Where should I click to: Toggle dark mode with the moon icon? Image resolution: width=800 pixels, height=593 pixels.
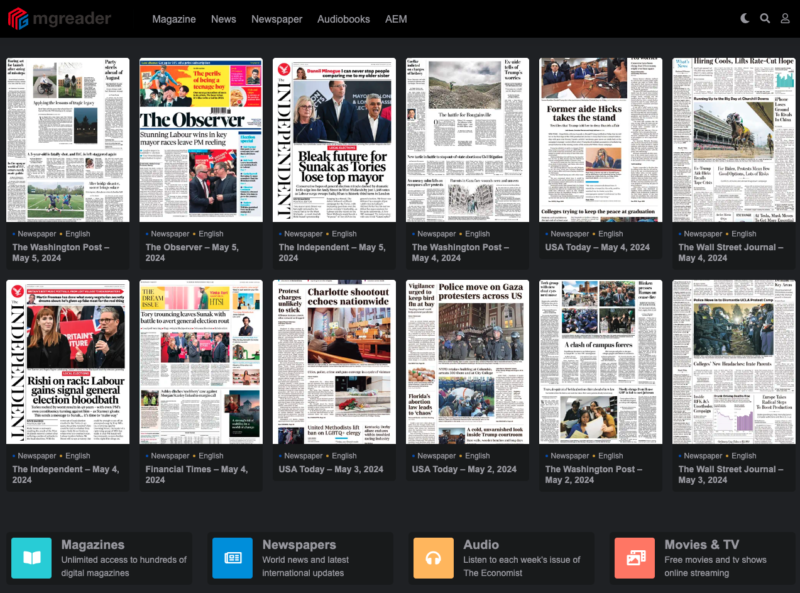745,18
